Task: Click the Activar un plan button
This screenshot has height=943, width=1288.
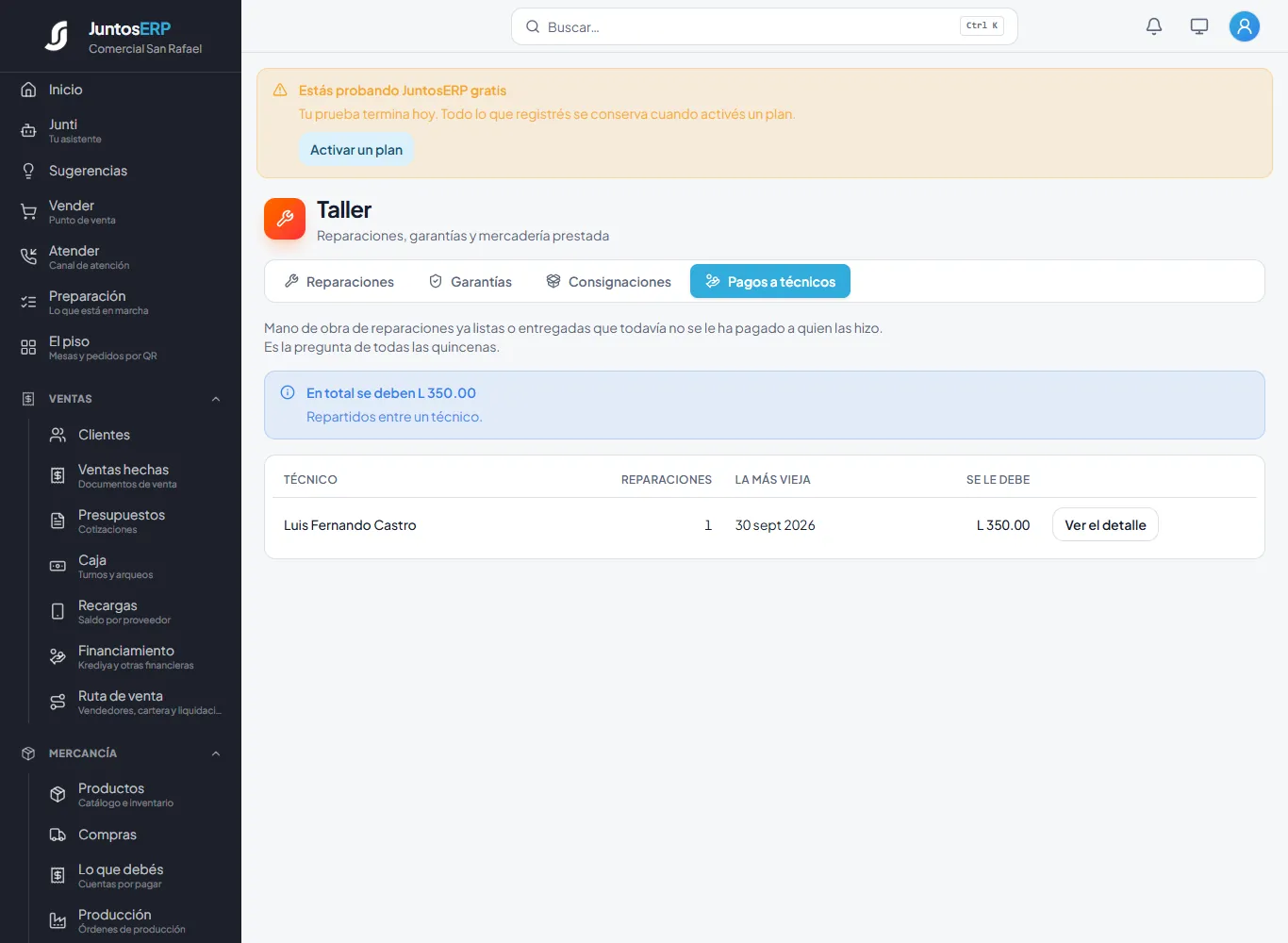Action: coord(356,150)
